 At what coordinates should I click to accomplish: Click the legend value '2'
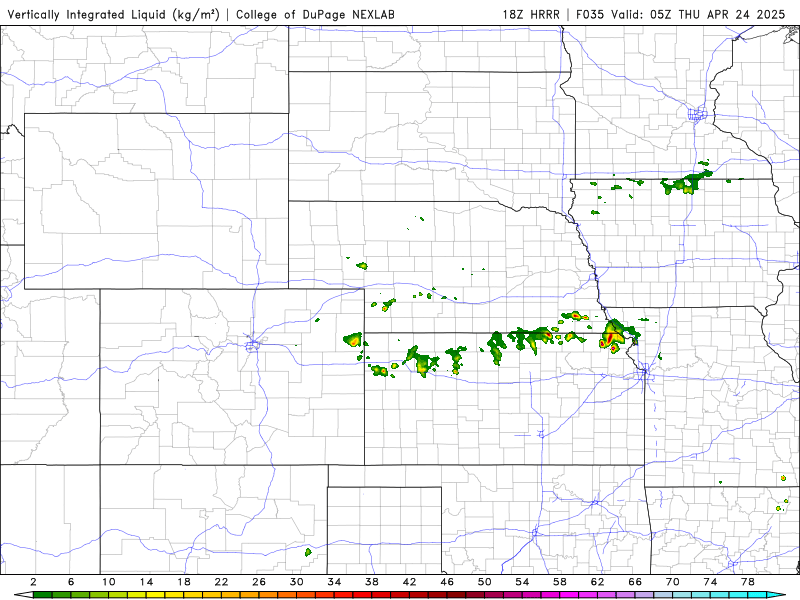(x=33, y=582)
